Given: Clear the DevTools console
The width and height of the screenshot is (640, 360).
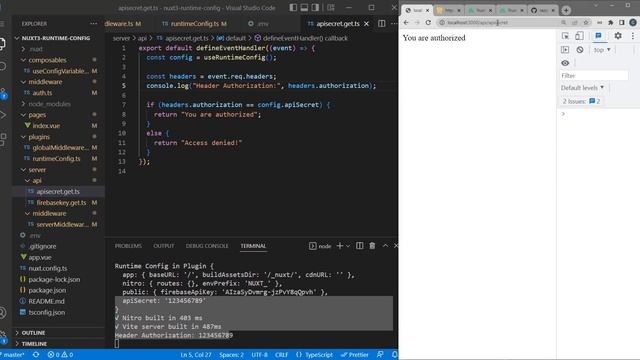Looking at the screenshot, I should click(580, 50).
